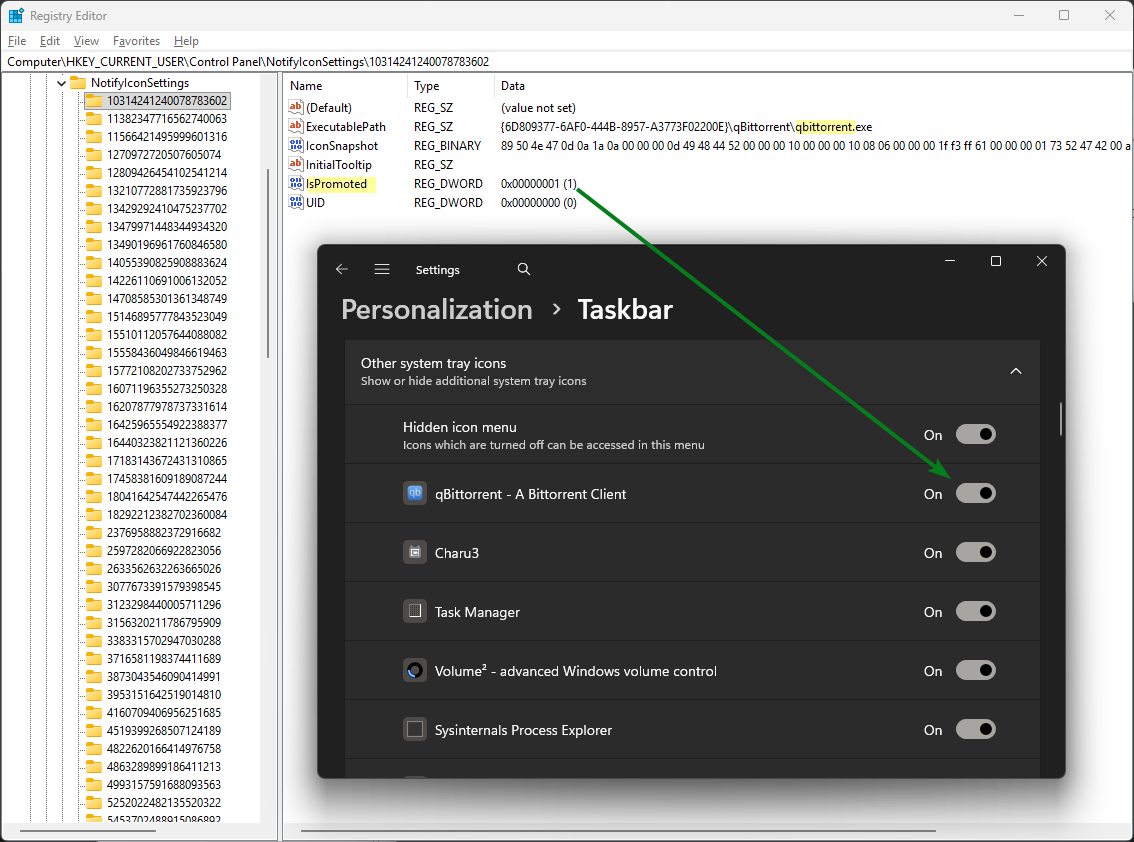Click the string icon beside ExecutablePath
This screenshot has width=1134, height=842.
[296, 126]
